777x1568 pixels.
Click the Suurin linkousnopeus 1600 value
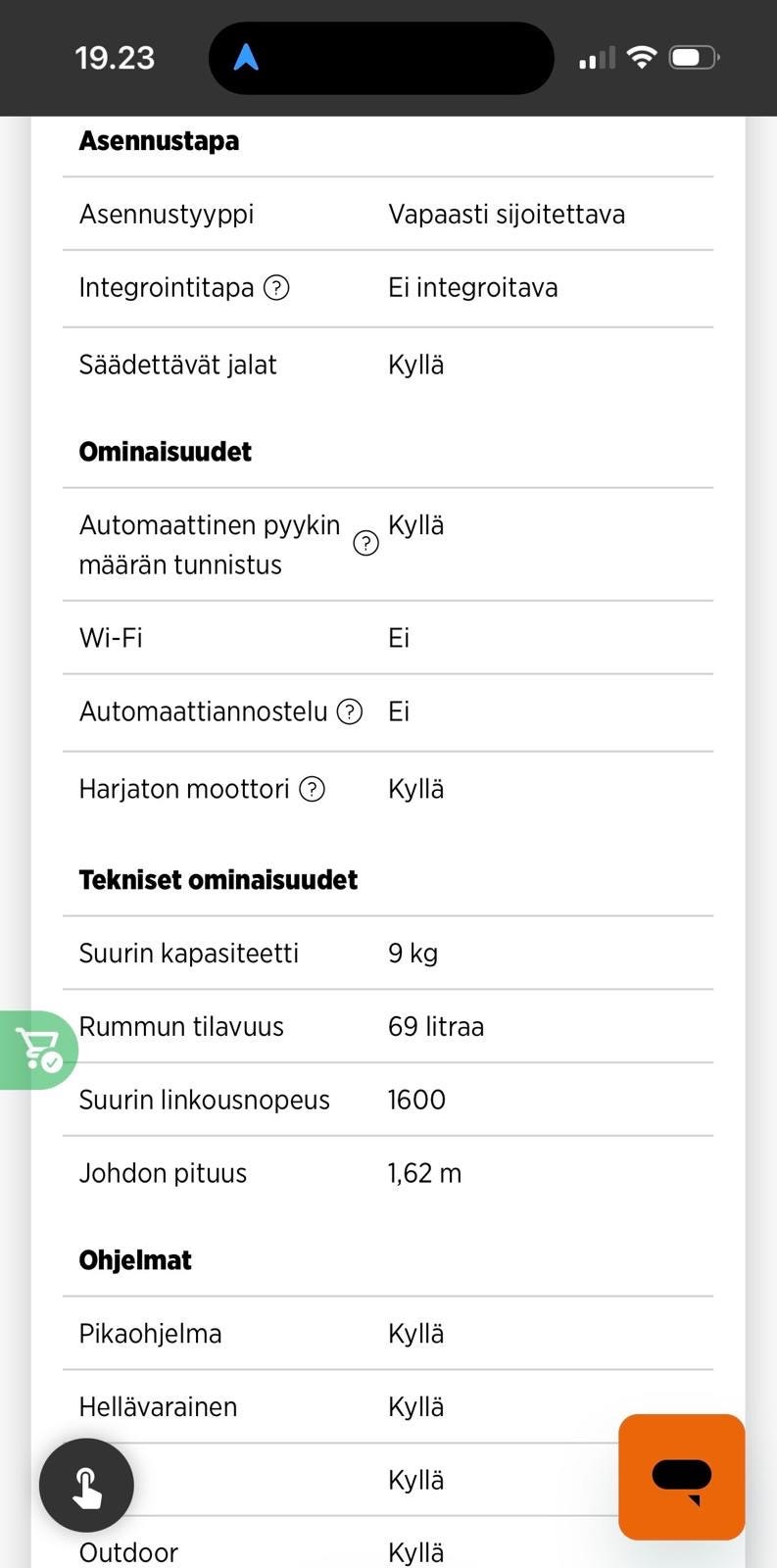click(x=416, y=1099)
